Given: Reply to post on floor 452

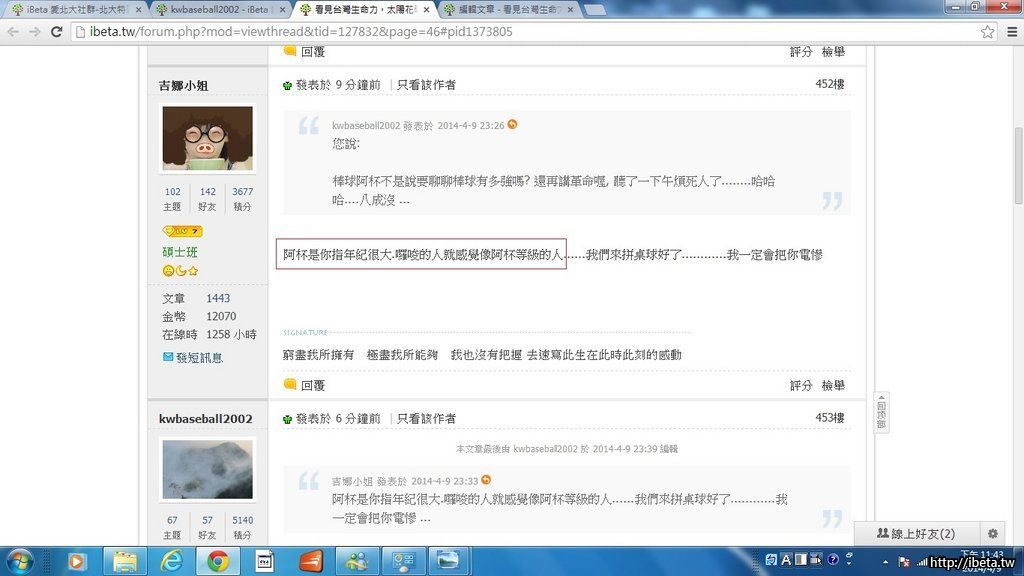Looking at the screenshot, I should (304, 385).
